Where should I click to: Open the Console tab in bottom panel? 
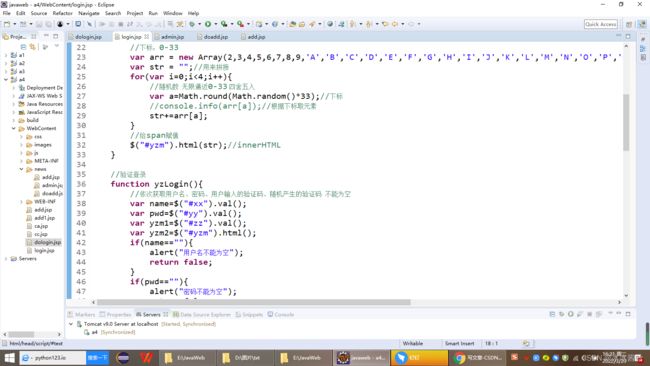281,315
